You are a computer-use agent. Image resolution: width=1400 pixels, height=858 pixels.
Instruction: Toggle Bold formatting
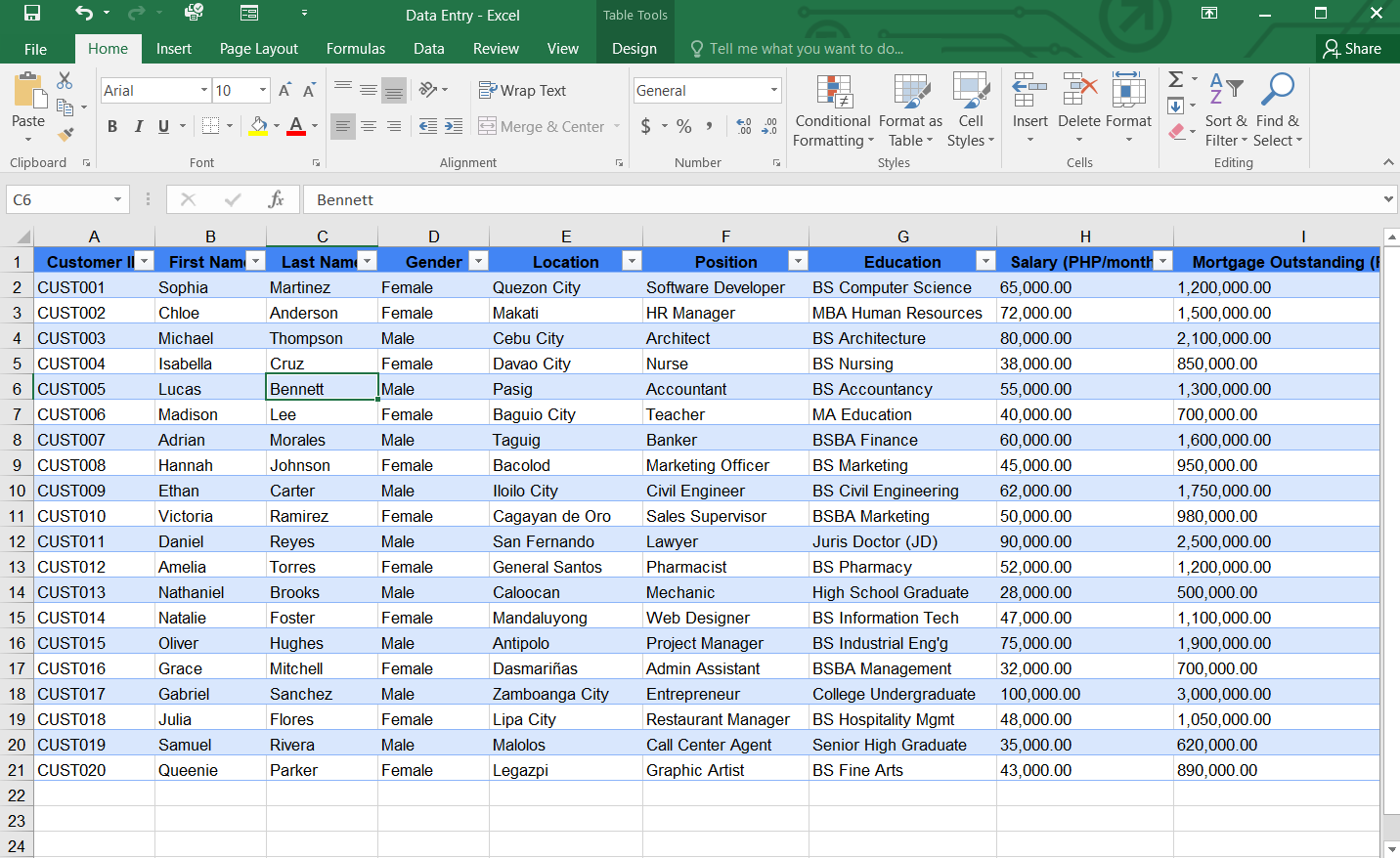coord(112,126)
